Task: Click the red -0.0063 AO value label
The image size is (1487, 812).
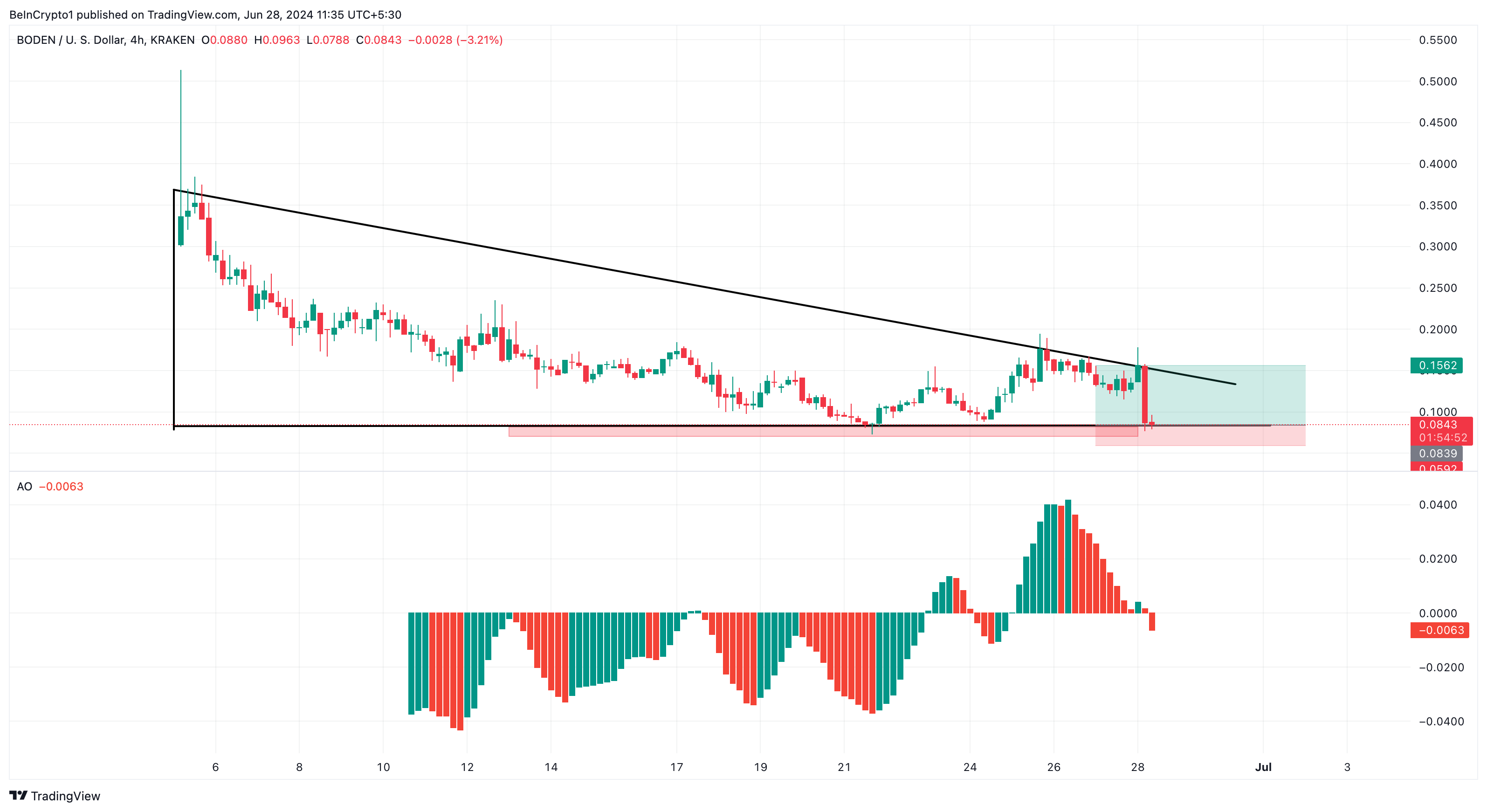Action: (1439, 630)
